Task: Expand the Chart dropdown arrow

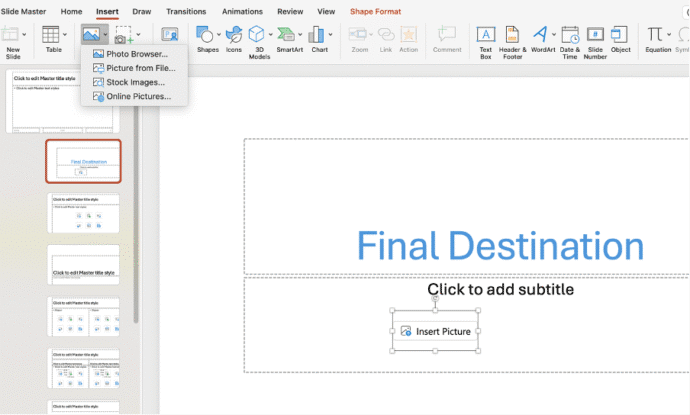Action: tap(332, 35)
